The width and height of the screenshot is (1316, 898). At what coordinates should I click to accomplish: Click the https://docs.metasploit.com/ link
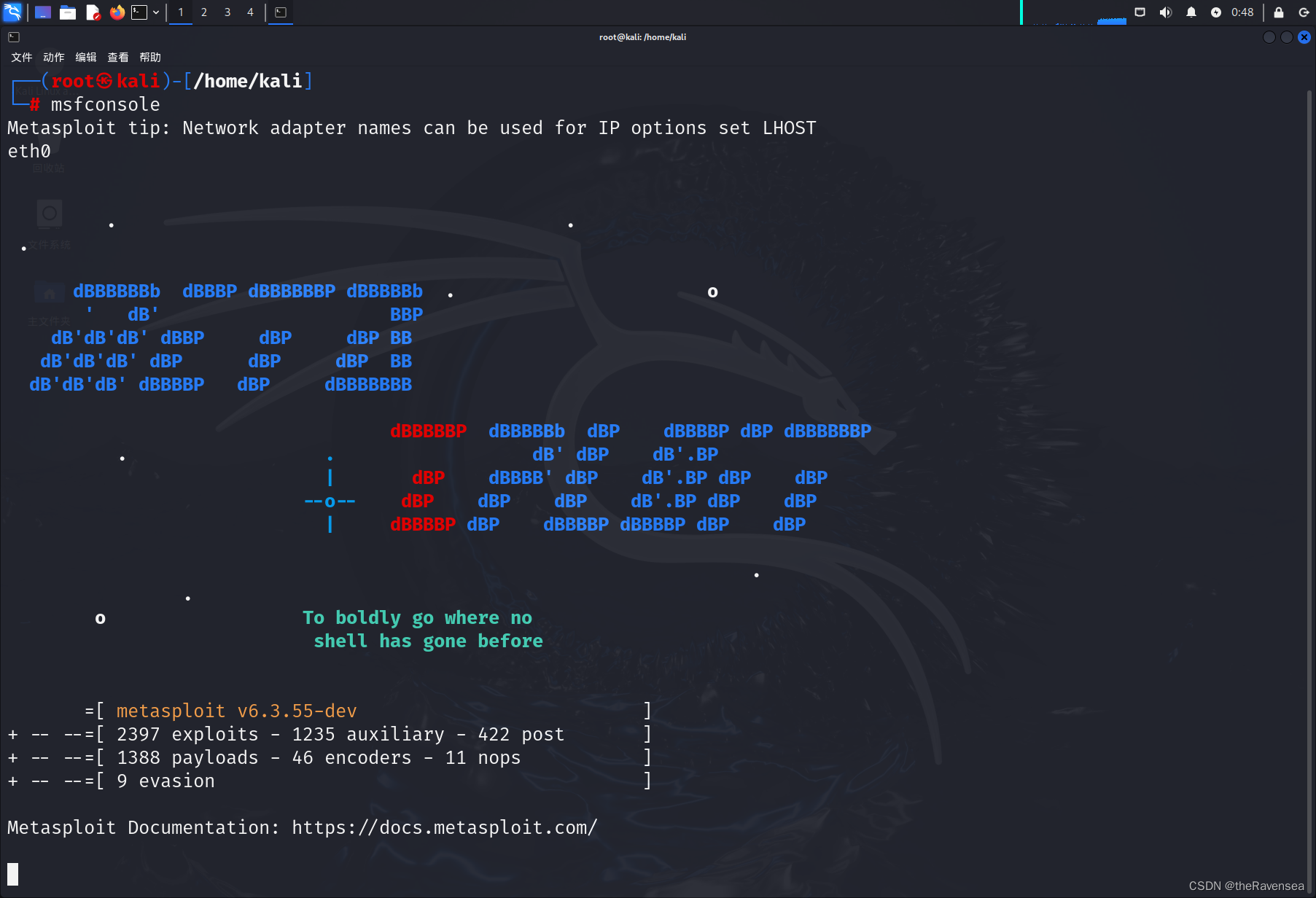point(445,828)
